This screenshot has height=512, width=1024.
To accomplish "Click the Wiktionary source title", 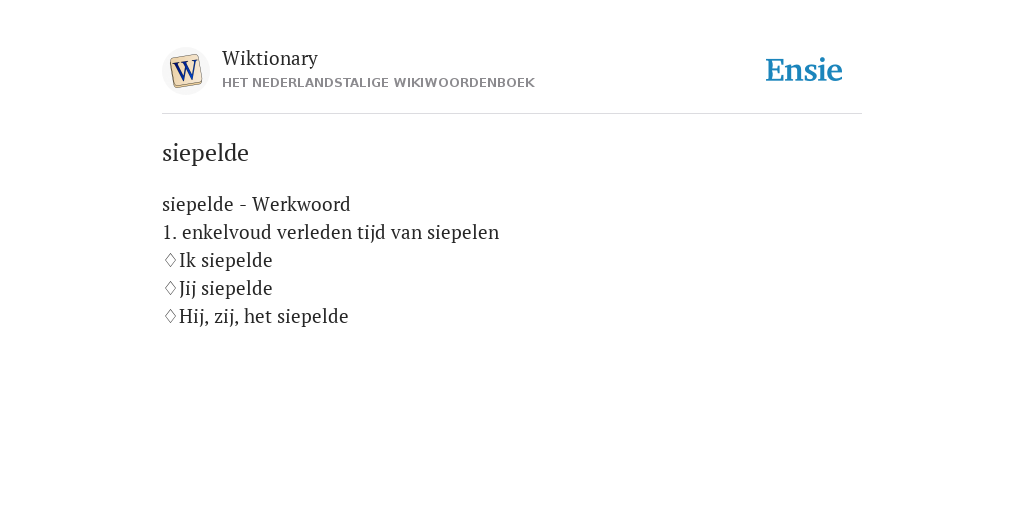I will tap(270, 58).
